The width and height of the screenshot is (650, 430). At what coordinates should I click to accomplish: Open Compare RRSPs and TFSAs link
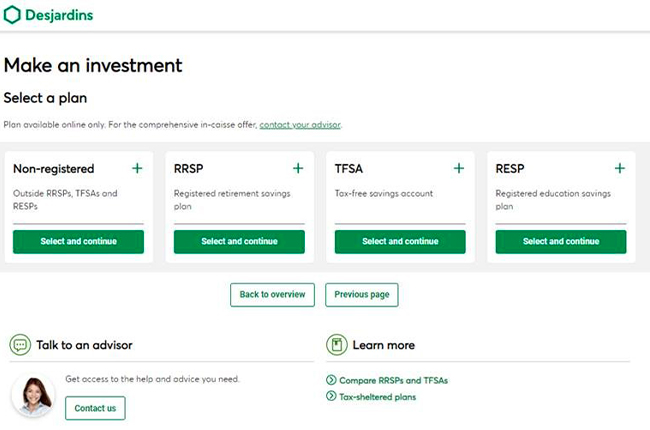click(393, 380)
